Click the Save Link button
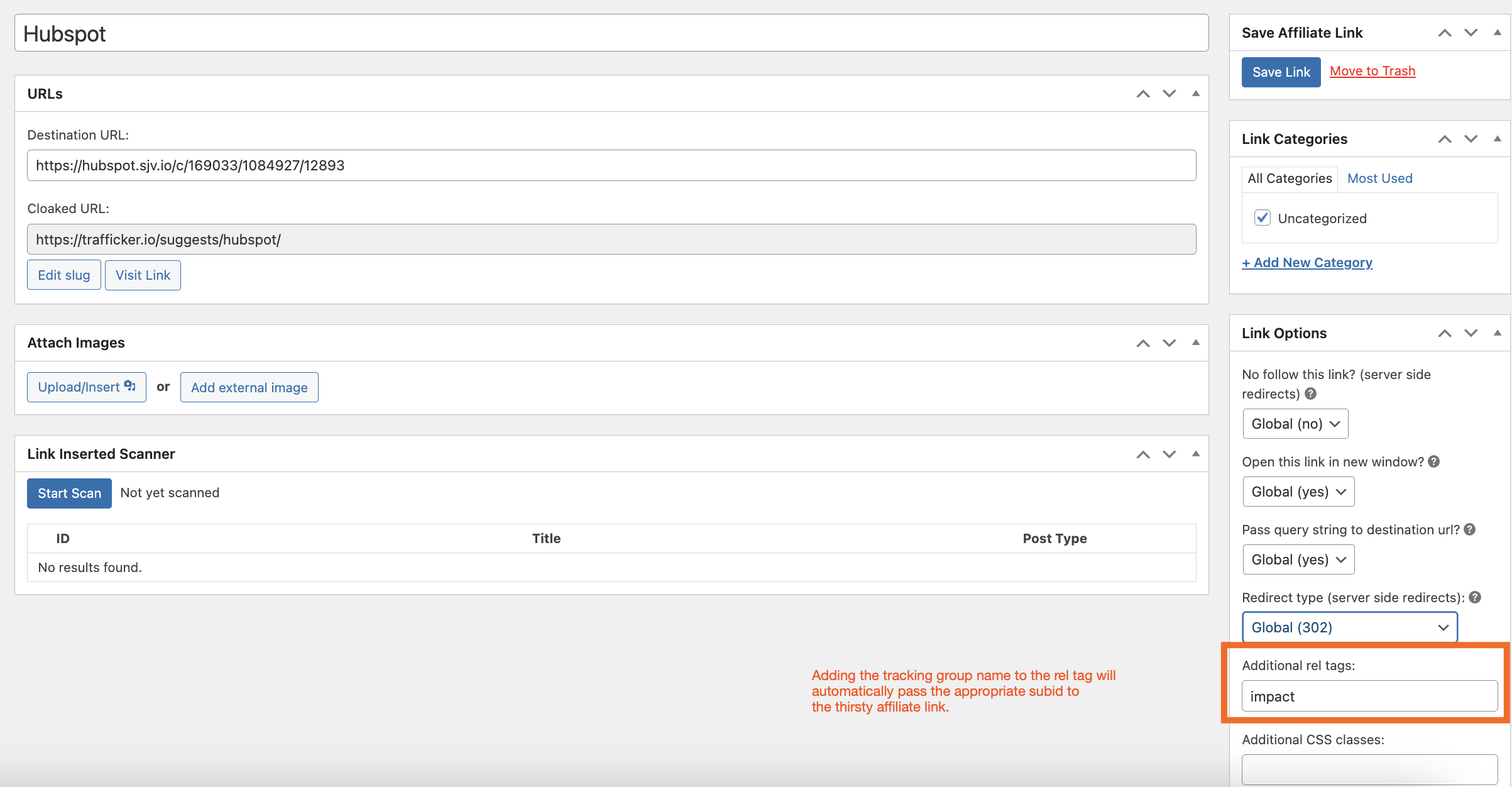1512x787 pixels. (1281, 72)
